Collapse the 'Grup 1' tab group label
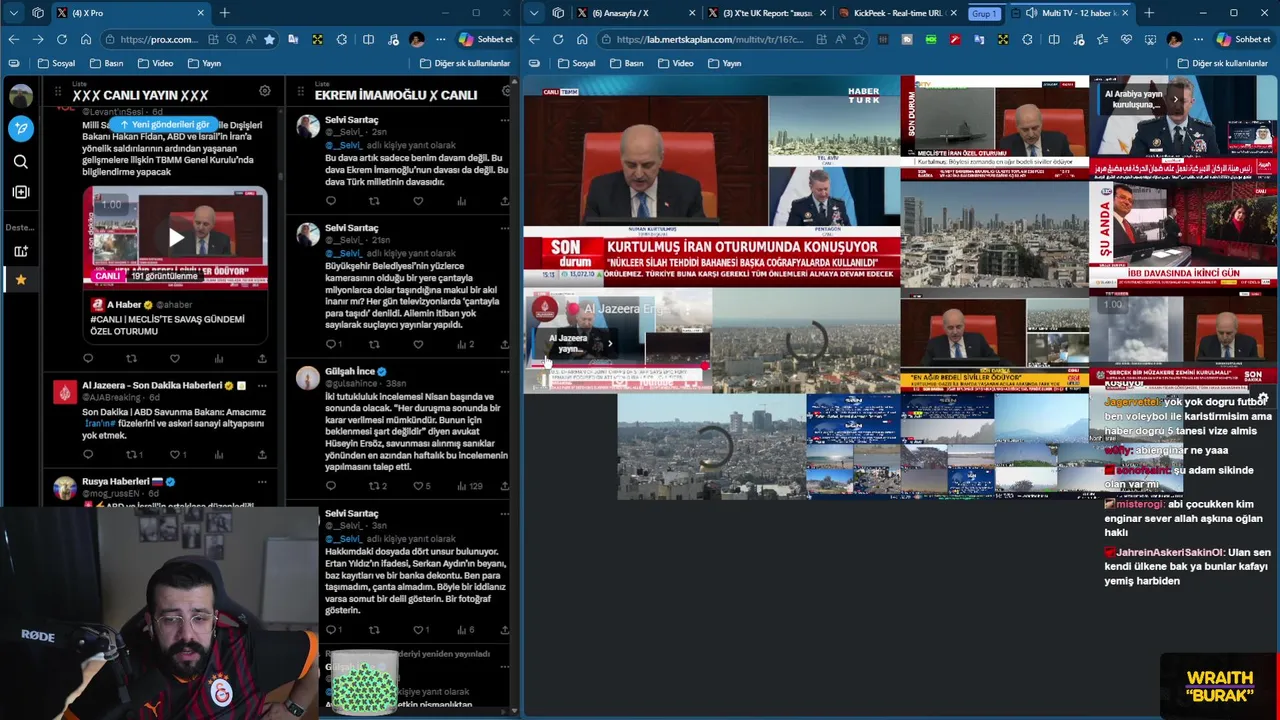The image size is (1280, 720). click(x=984, y=13)
